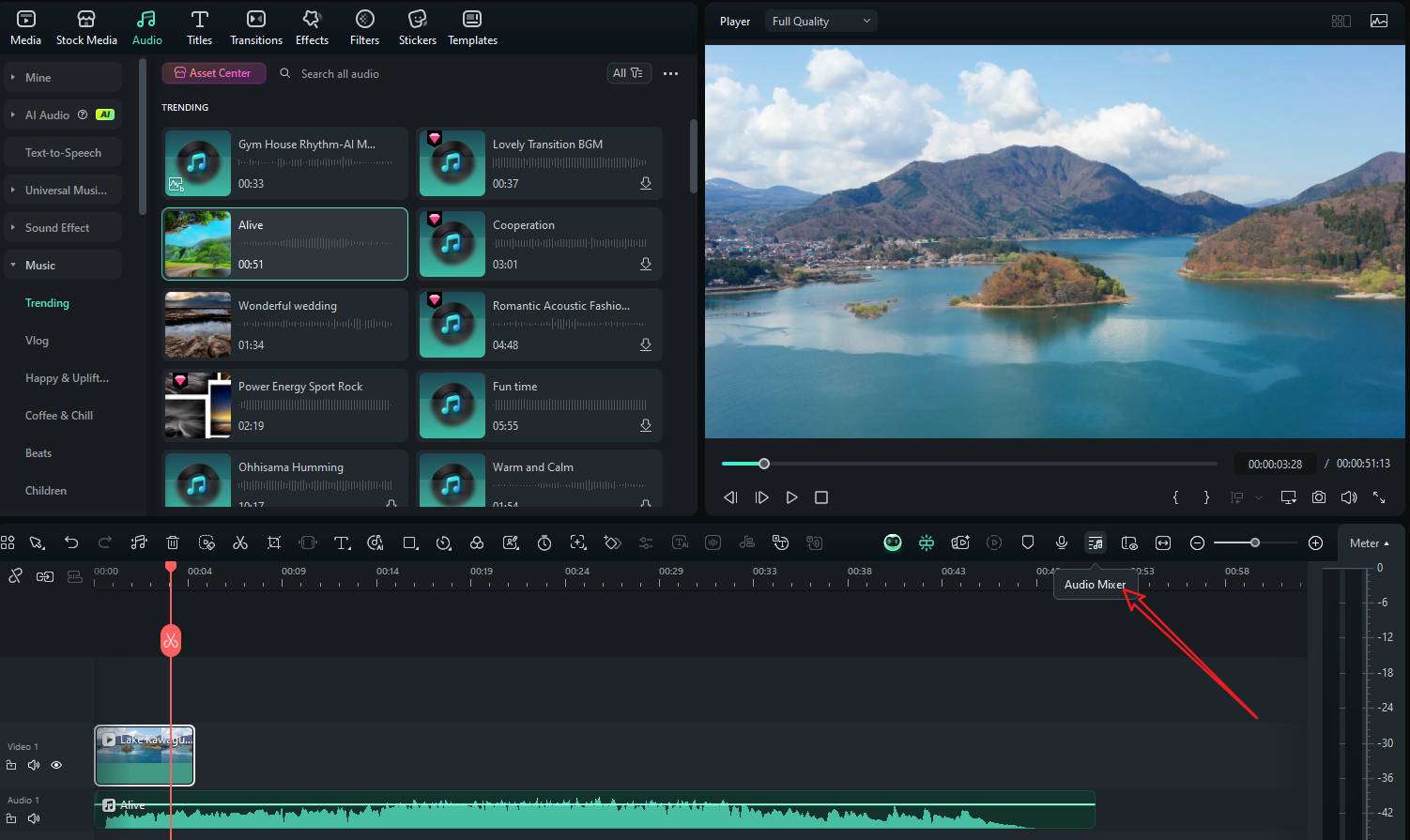Zoom out the timeline with minus icon
Viewport: 1410px width, 840px height.
[x=1197, y=542]
